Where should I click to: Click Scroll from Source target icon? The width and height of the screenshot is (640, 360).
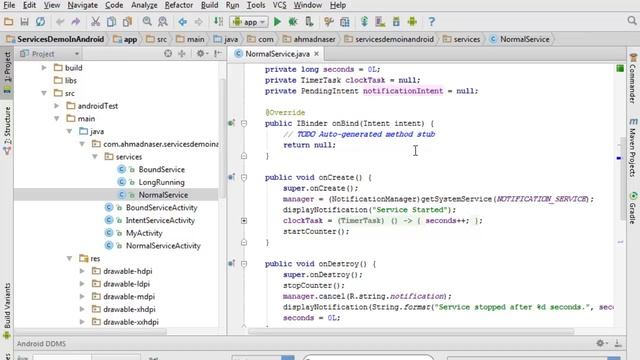tap(168, 53)
